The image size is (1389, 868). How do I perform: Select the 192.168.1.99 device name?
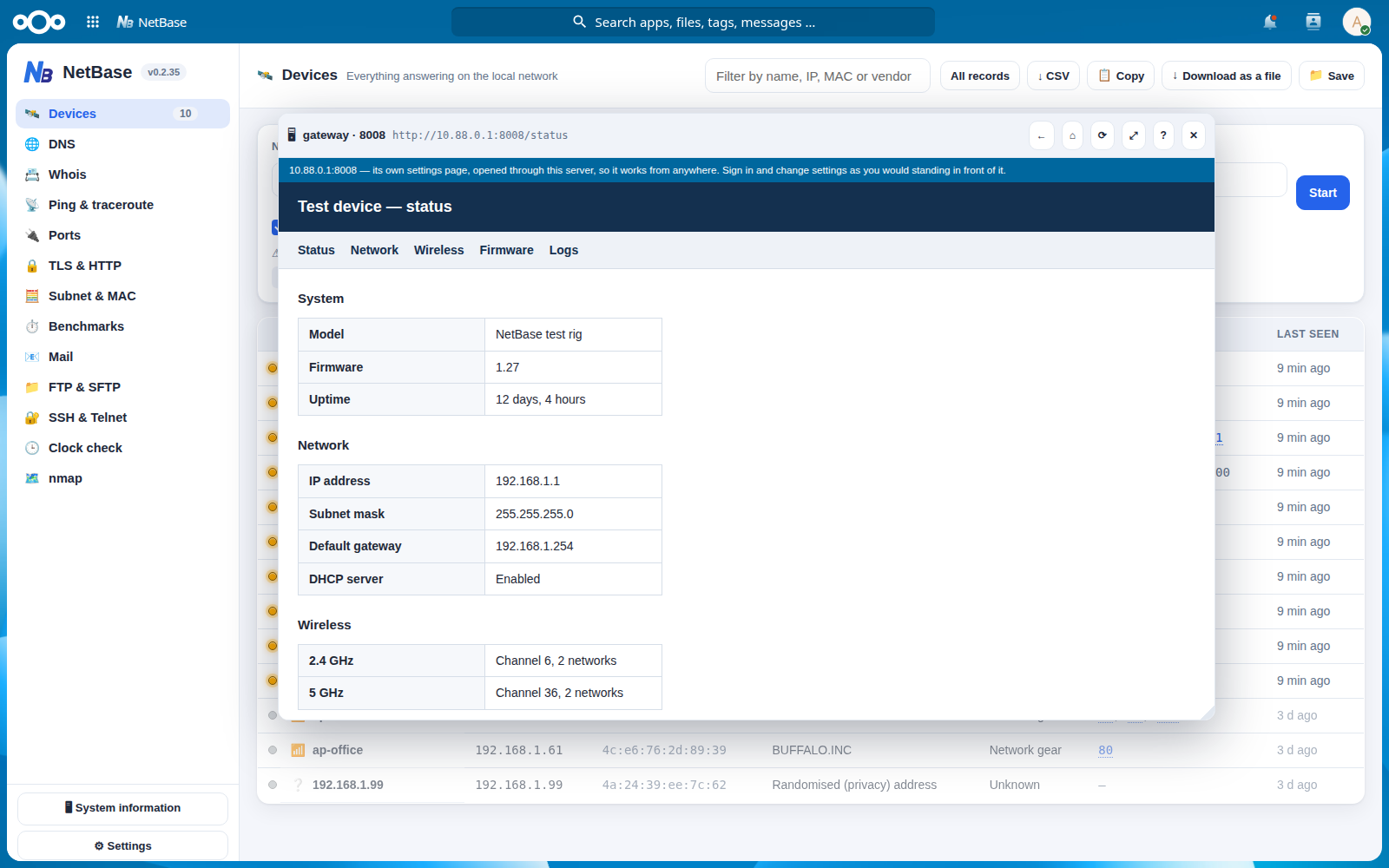pos(348,785)
